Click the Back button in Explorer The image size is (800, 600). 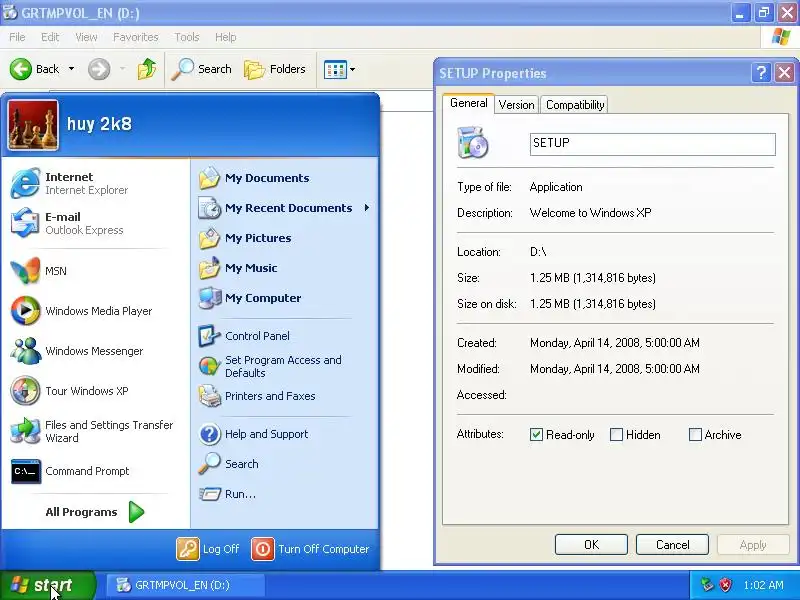point(35,69)
